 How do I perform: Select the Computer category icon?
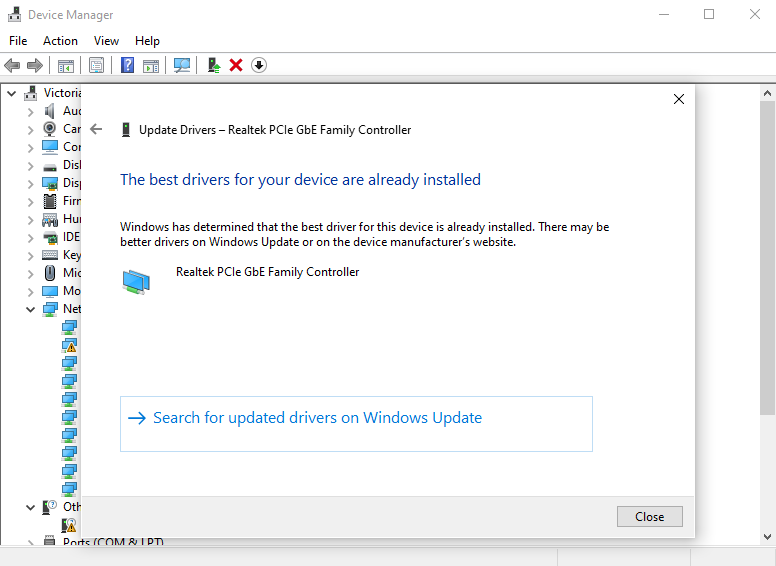click(50, 147)
